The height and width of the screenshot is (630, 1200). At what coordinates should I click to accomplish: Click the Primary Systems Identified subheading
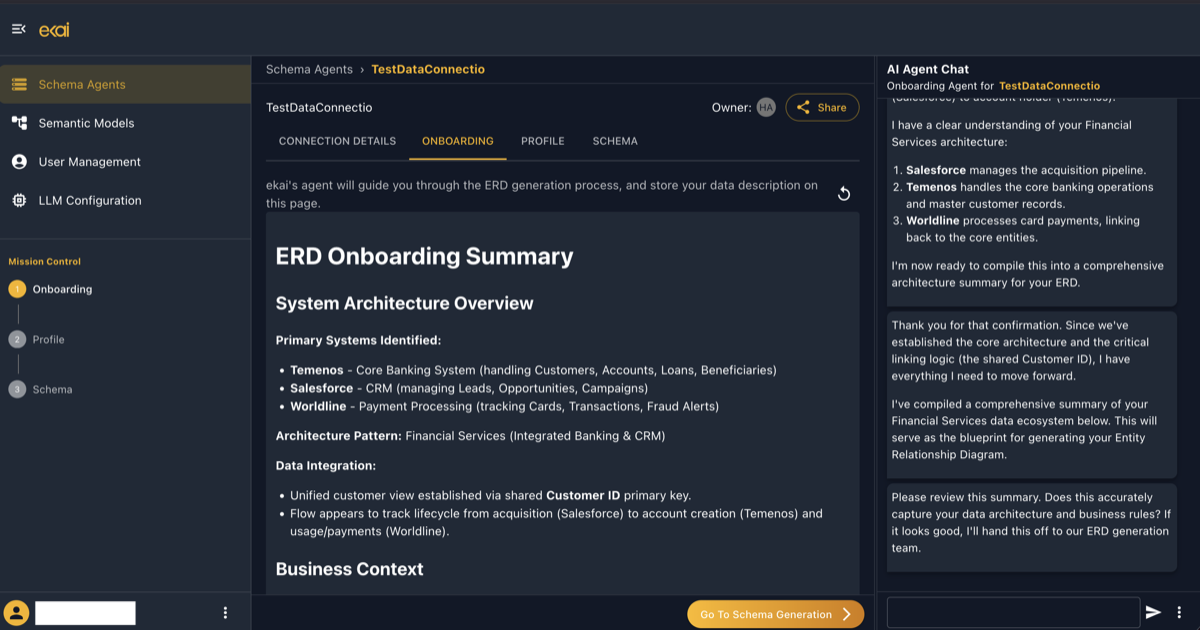tap(358, 340)
